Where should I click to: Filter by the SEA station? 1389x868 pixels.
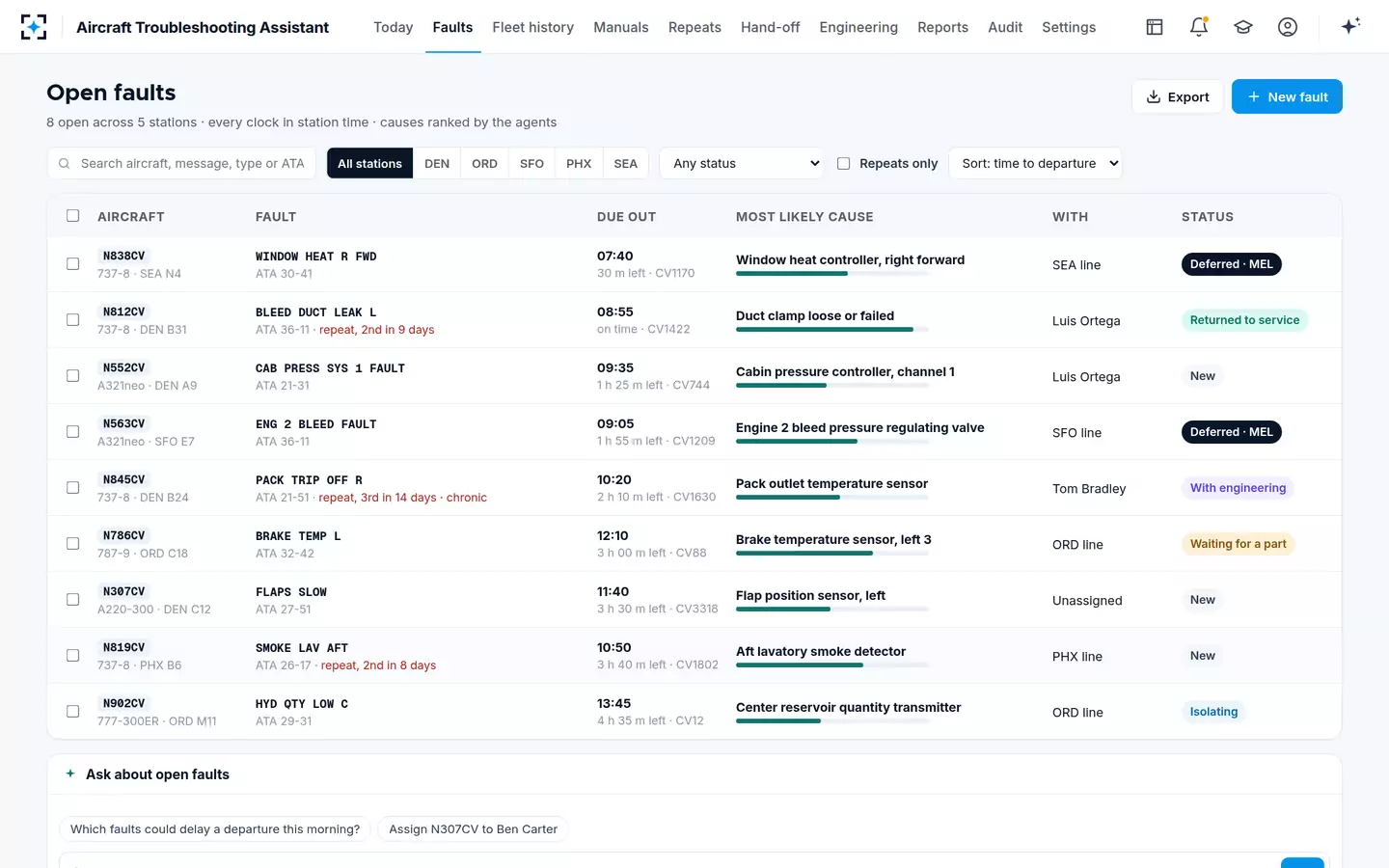click(625, 164)
